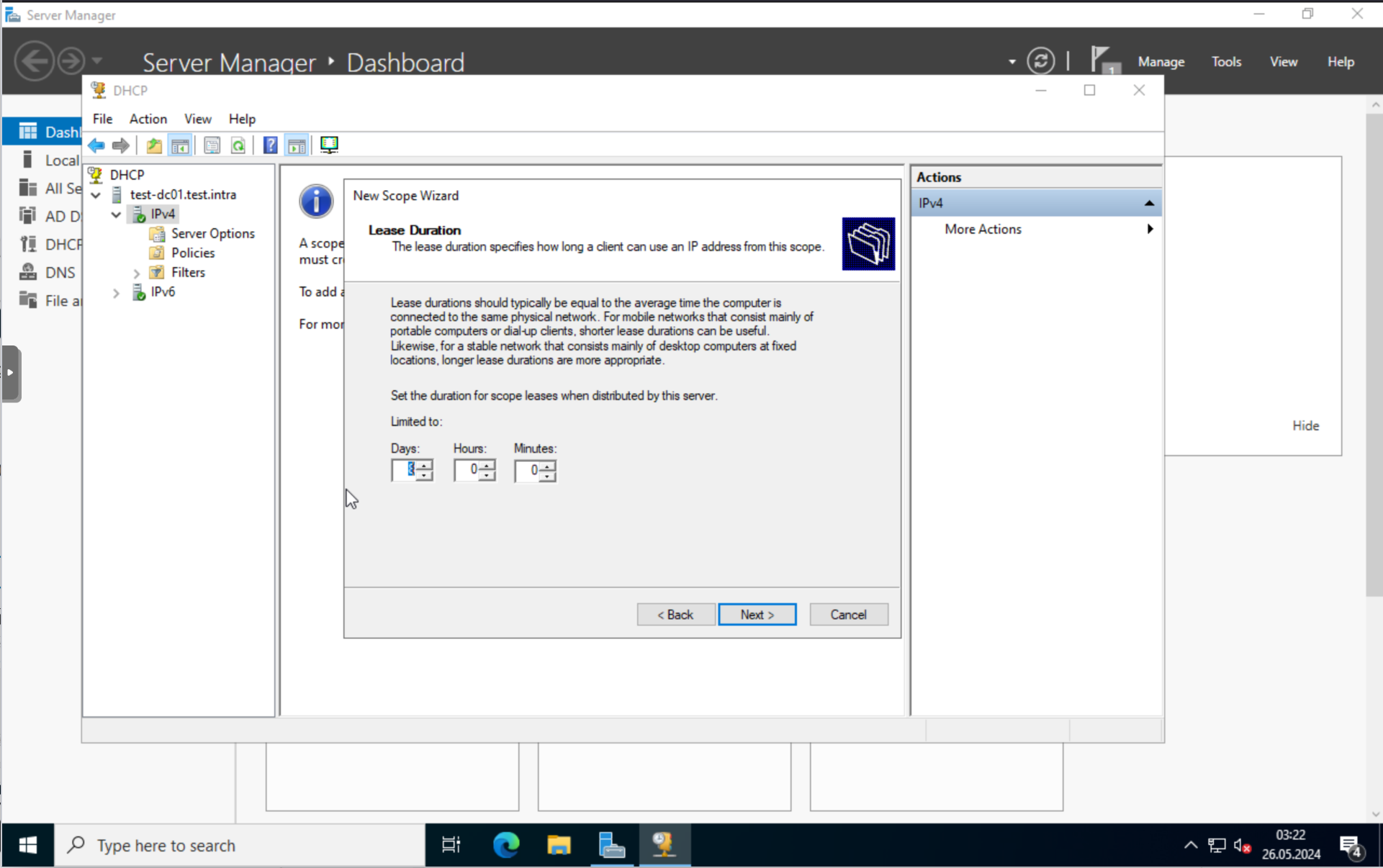This screenshot has height=868, width=1383.
Task: Switch to Server Manager taskbar icon
Action: click(611, 845)
